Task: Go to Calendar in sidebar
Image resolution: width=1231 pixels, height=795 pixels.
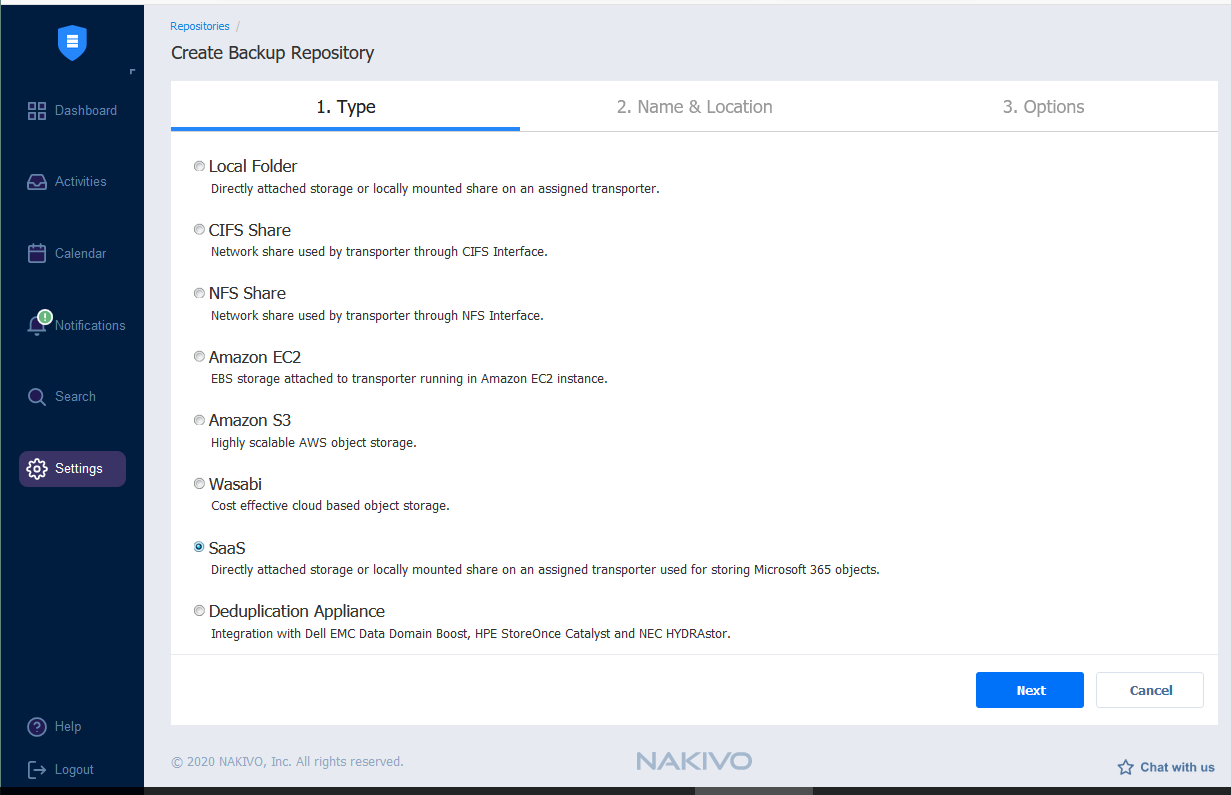Action: tap(81, 254)
